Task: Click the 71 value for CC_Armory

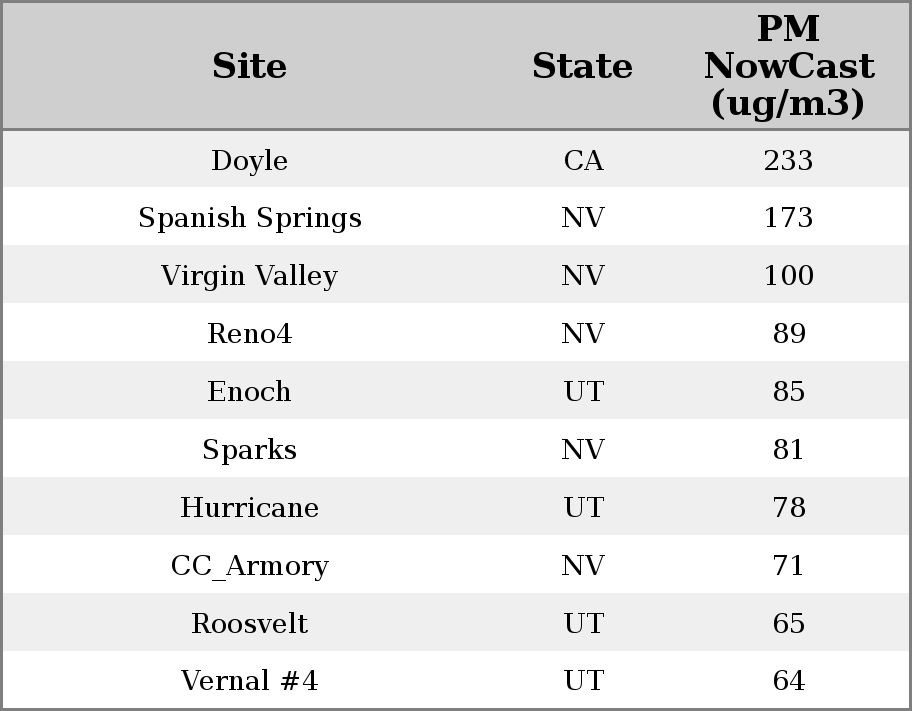Action: [788, 566]
